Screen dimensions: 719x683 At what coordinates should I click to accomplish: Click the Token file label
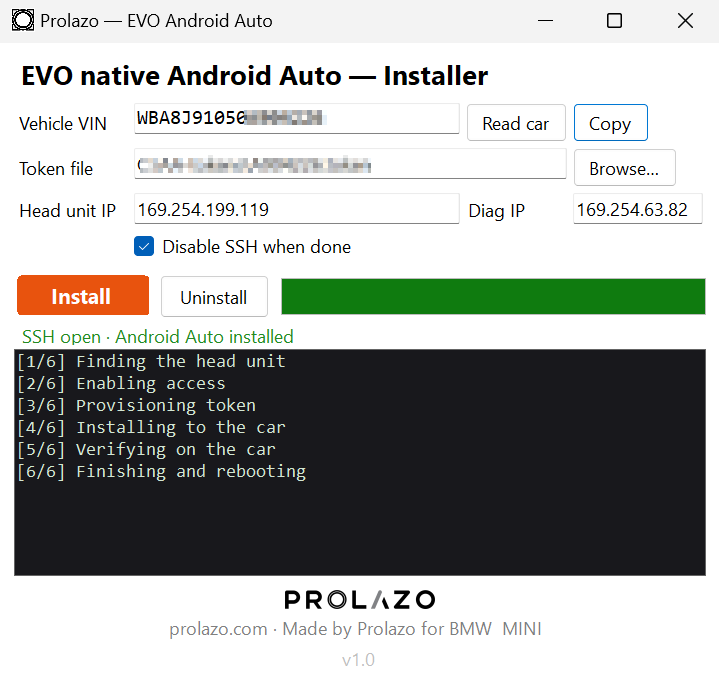pos(56,169)
